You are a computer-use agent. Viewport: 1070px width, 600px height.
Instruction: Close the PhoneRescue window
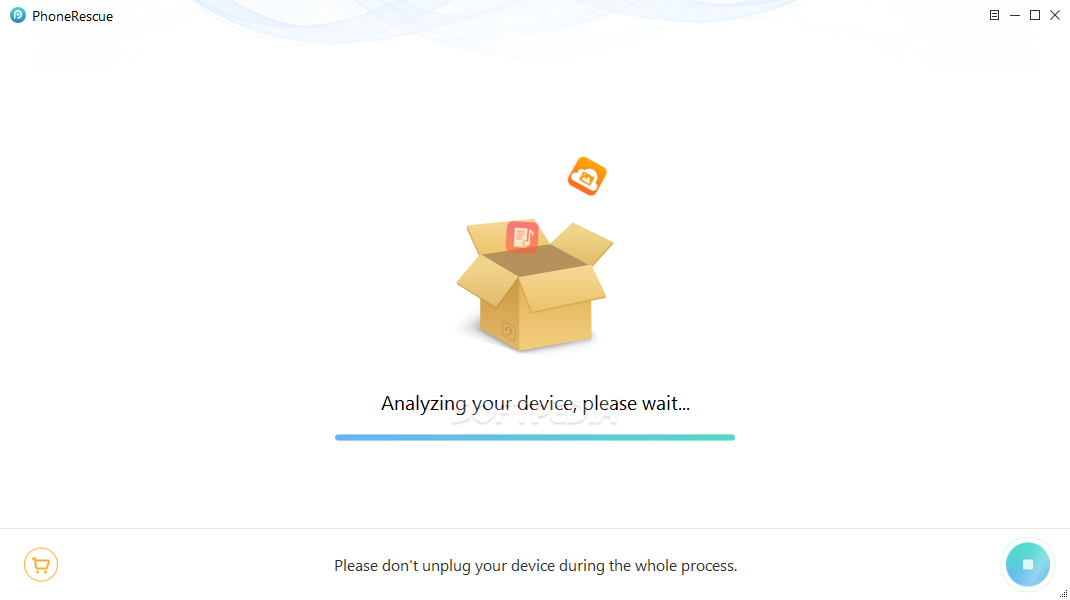1055,15
